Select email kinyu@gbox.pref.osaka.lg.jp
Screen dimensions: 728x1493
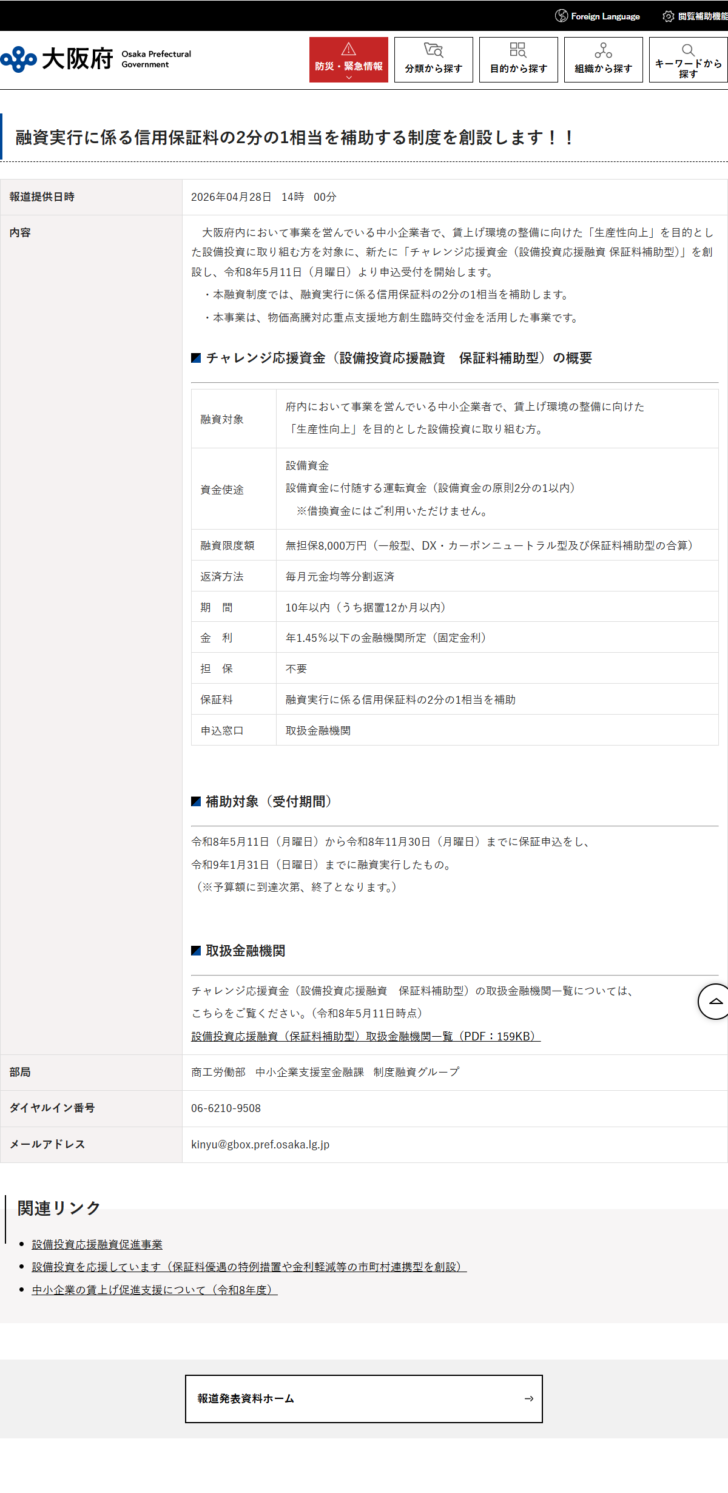click(x=260, y=1144)
